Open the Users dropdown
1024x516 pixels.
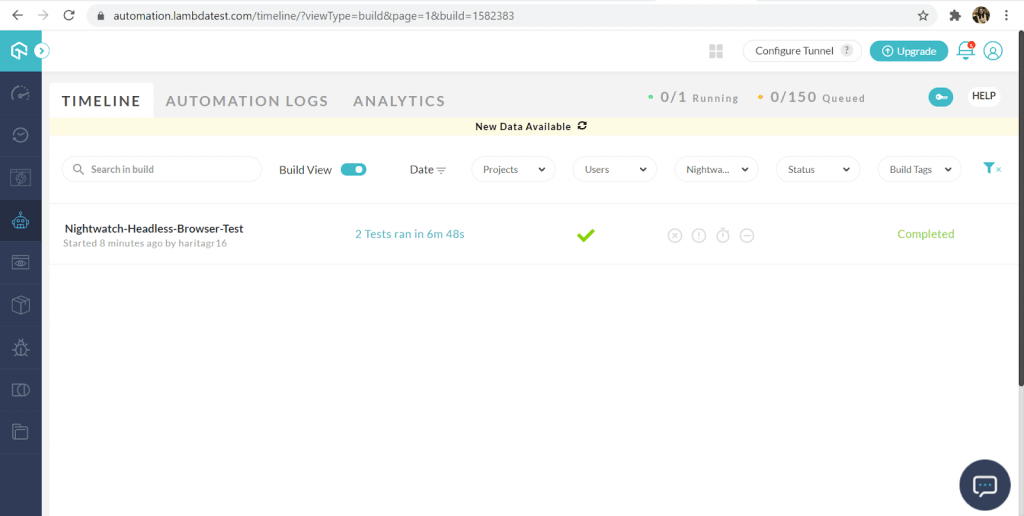pos(615,169)
